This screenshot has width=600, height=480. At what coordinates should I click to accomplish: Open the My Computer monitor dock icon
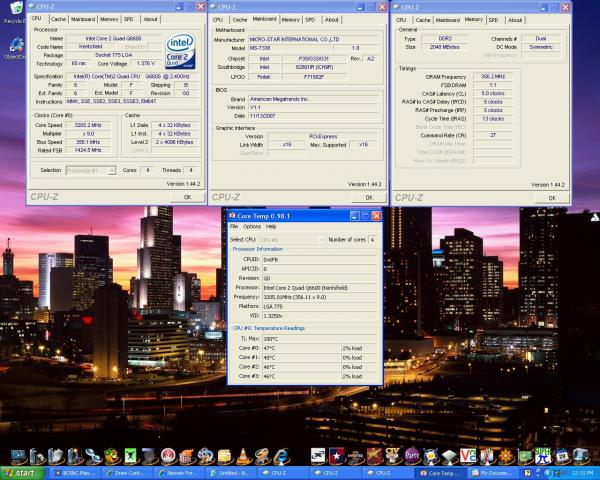[19, 456]
